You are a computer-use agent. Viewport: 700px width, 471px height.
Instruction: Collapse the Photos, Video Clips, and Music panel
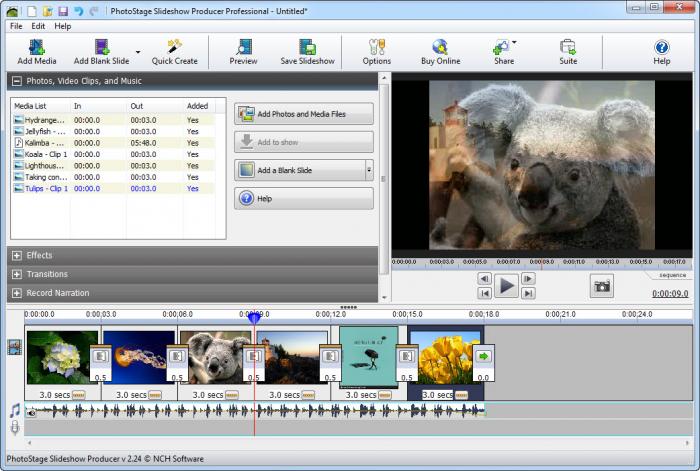coord(17,81)
